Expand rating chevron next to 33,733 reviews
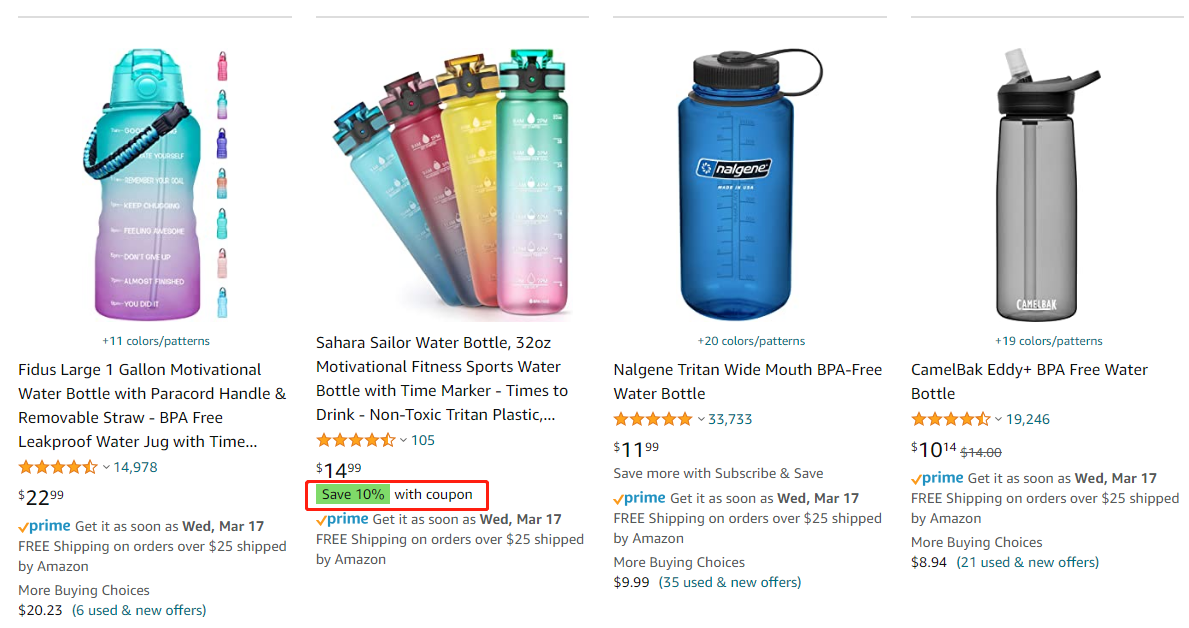Viewport: 1189px width, 628px height. [701, 419]
